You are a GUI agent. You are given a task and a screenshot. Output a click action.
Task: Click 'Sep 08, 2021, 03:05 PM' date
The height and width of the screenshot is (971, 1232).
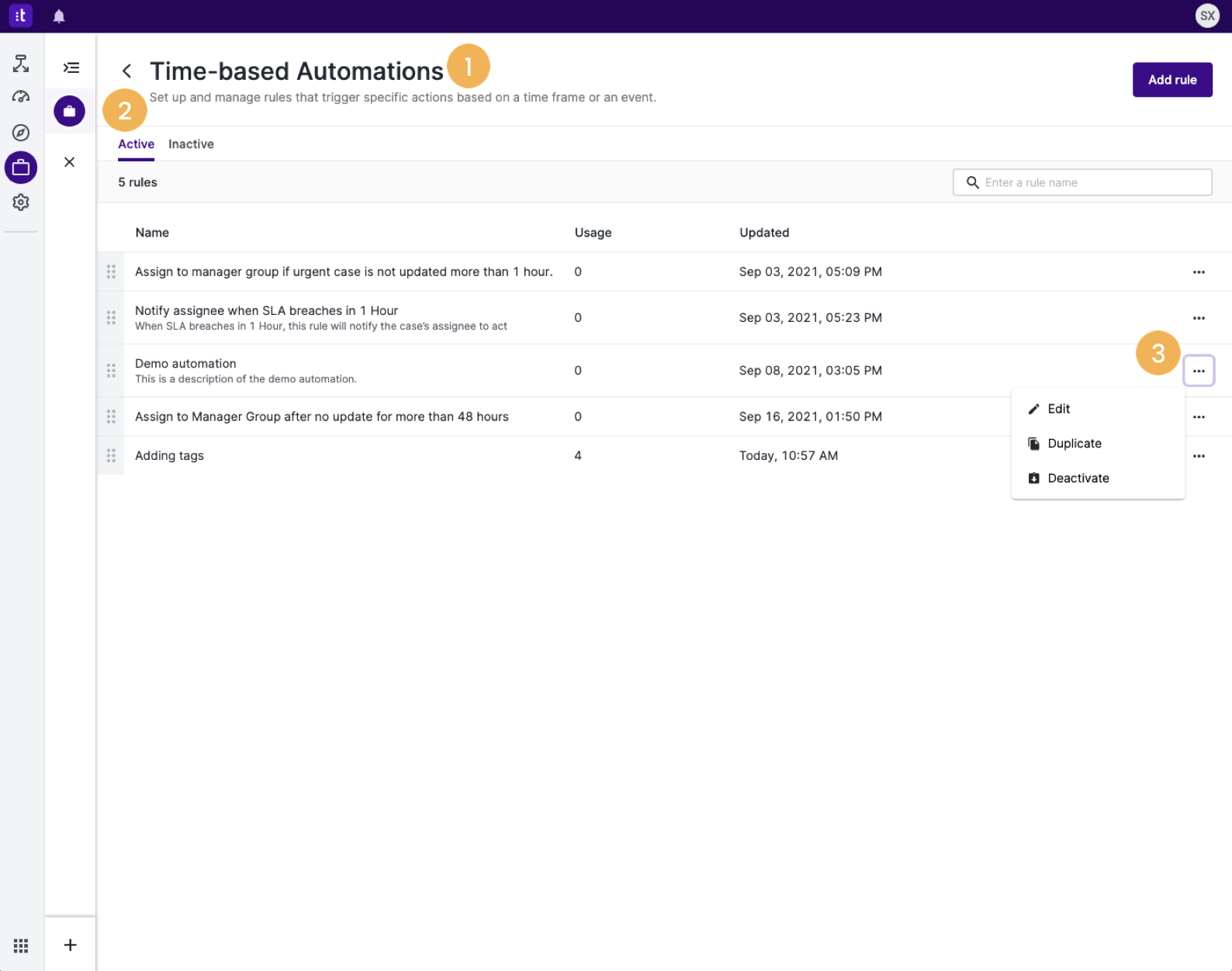pos(810,370)
